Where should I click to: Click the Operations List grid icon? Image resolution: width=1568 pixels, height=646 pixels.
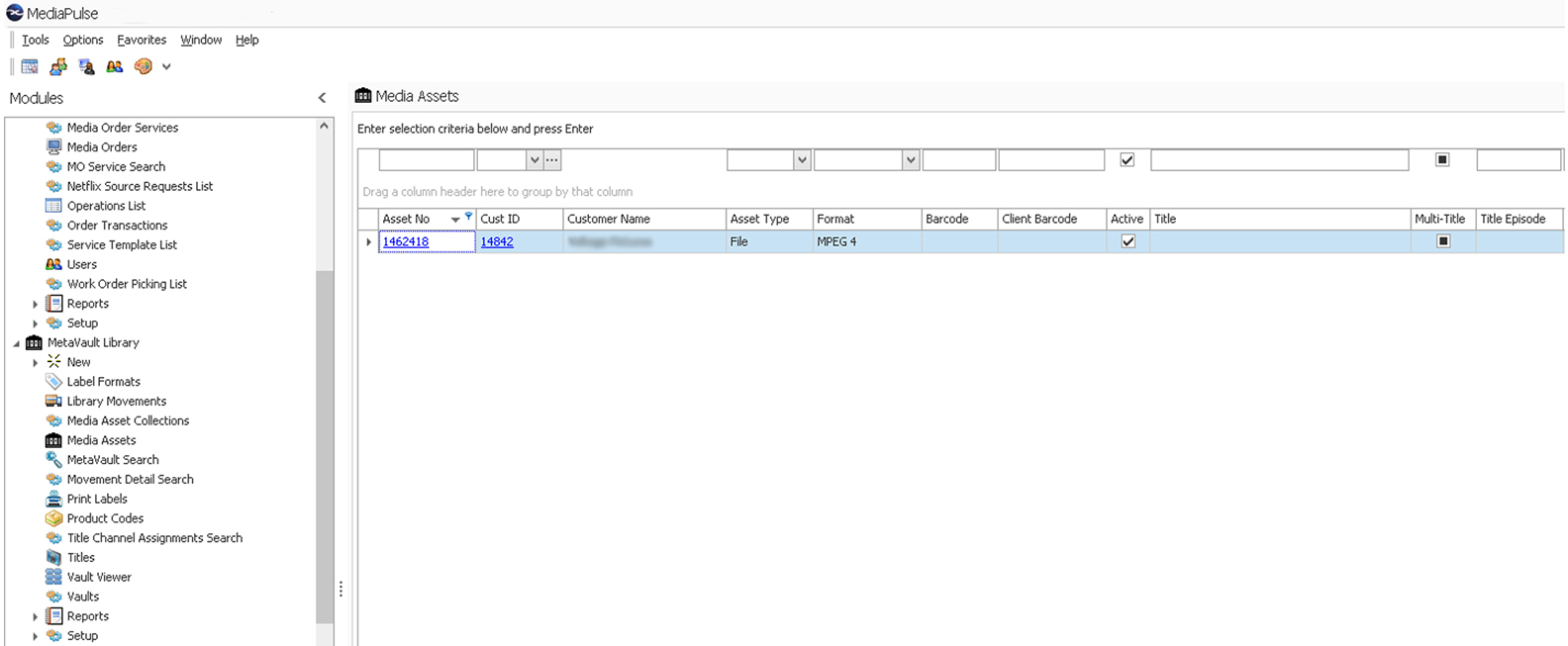tap(54, 206)
